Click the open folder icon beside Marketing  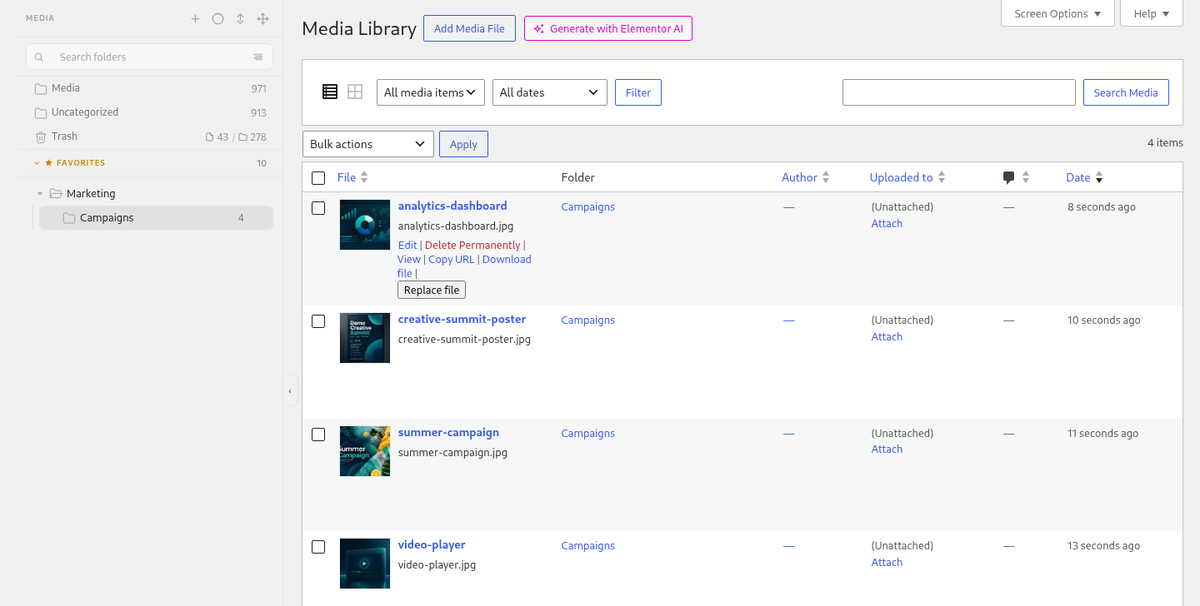click(56, 194)
